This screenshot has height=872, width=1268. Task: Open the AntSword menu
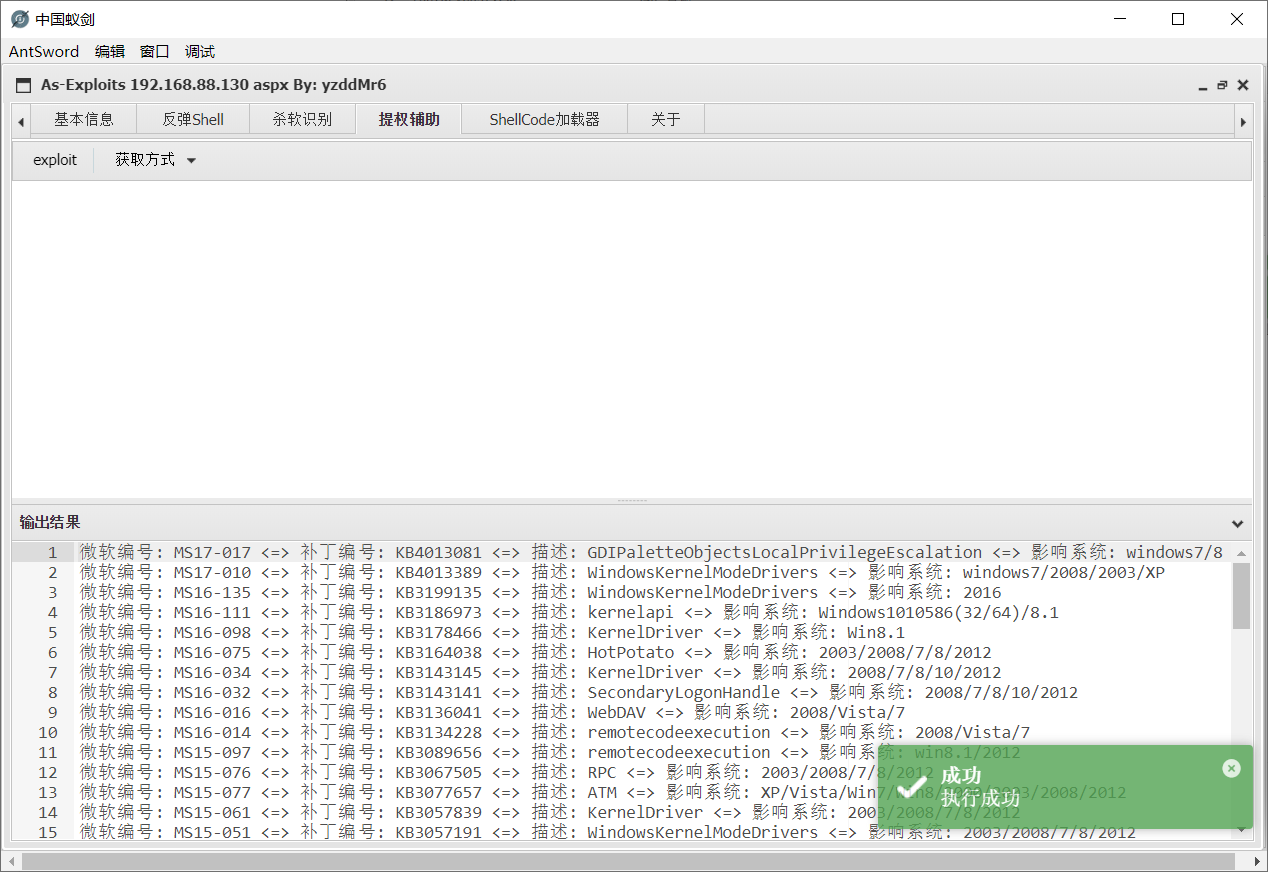coord(43,51)
